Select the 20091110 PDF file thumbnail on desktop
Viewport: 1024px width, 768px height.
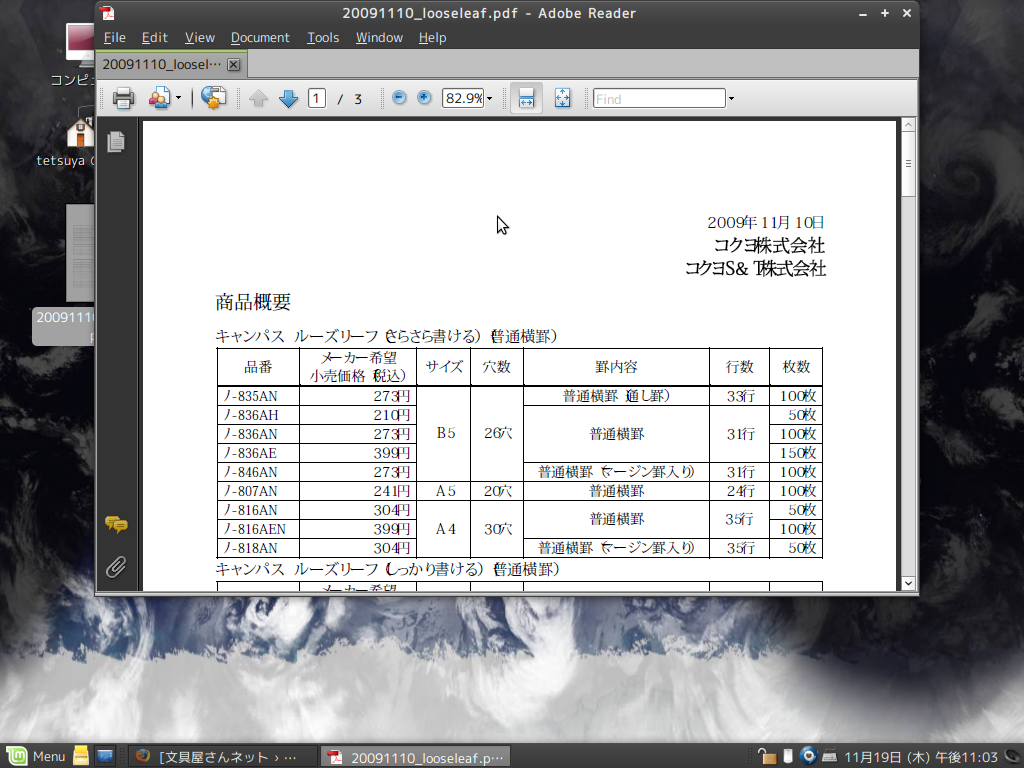(x=80, y=253)
